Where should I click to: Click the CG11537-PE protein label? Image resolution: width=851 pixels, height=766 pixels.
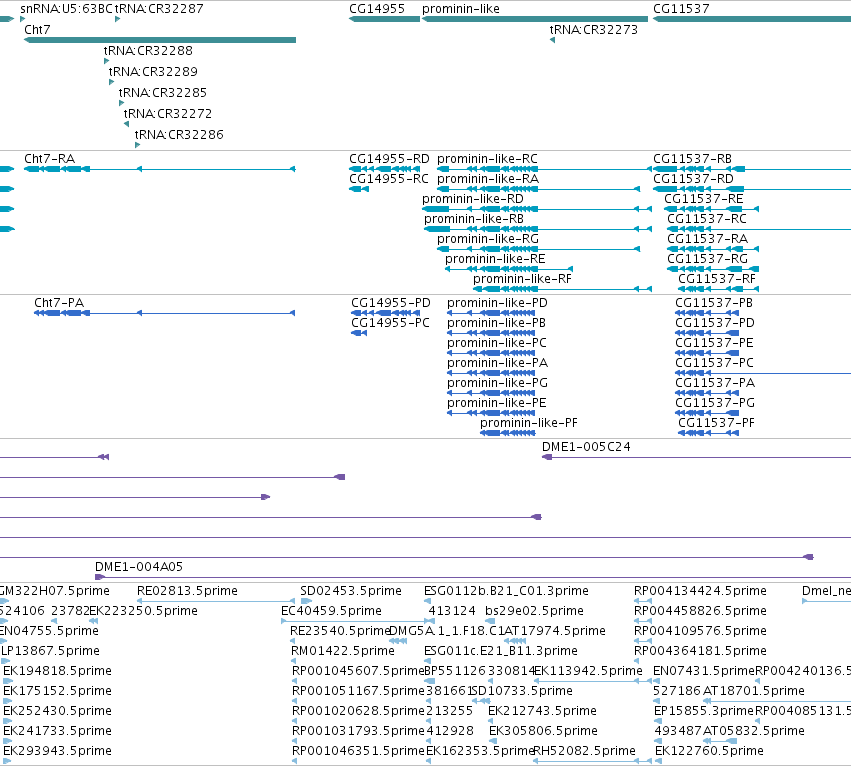click(x=714, y=343)
